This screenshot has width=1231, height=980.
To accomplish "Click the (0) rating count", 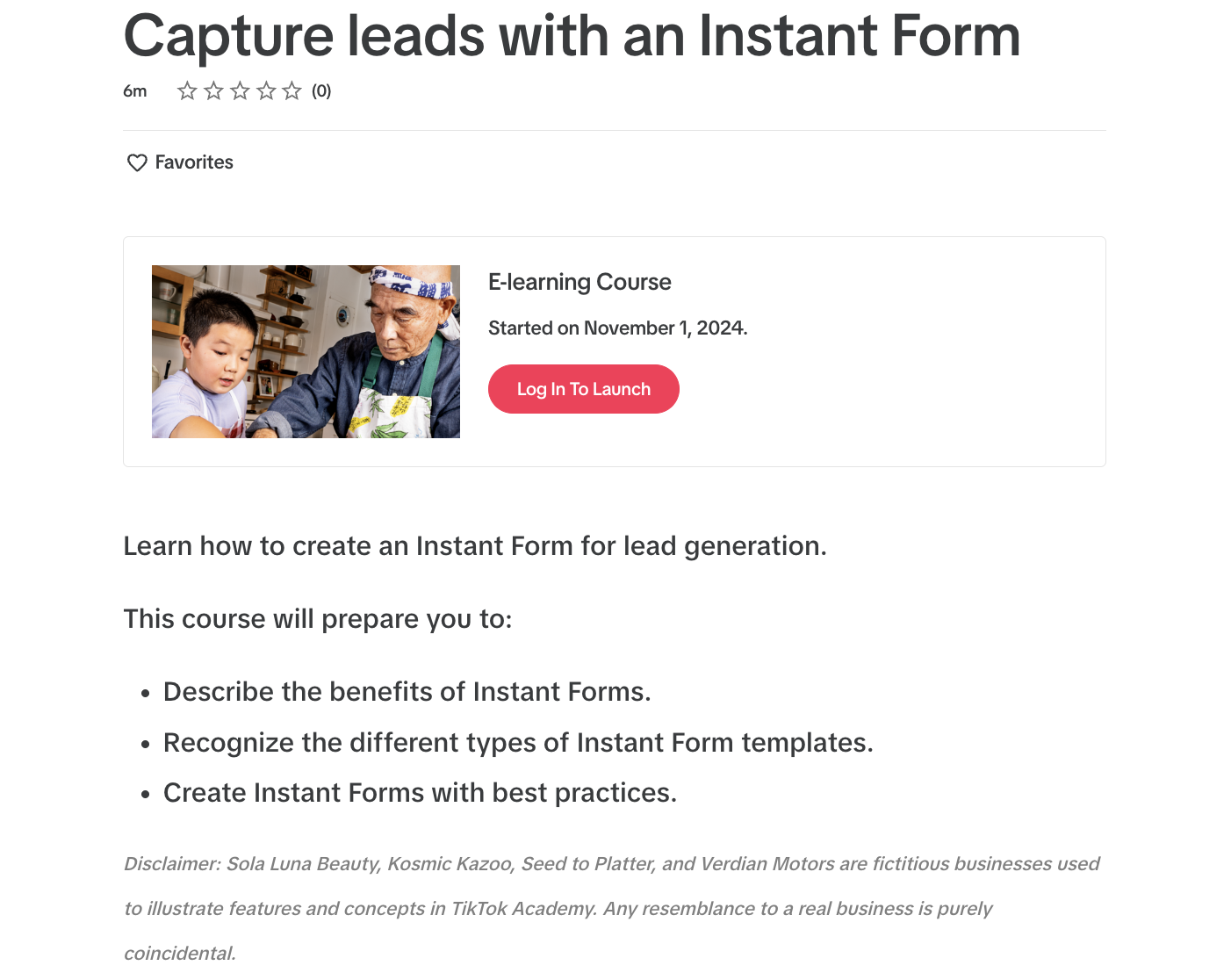I will click(x=321, y=90).
